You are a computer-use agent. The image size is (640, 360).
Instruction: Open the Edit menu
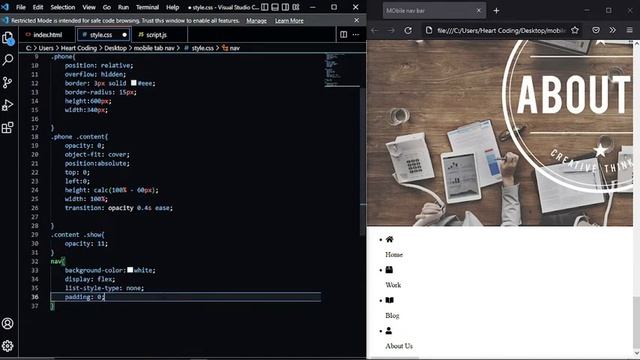[x=38, y=7]
